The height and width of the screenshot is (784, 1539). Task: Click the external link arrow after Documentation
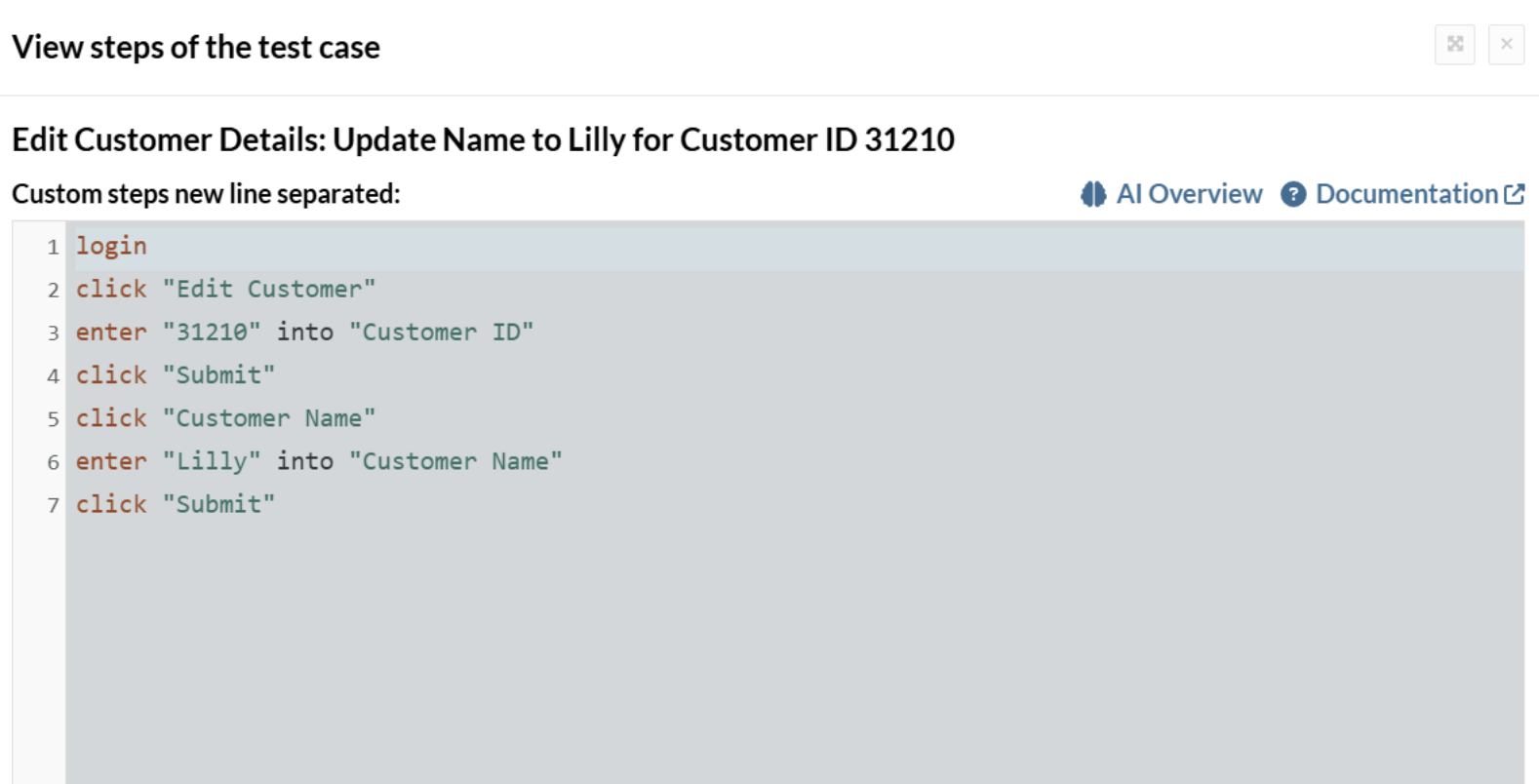pyautogui.click(x=1515, y=194)
